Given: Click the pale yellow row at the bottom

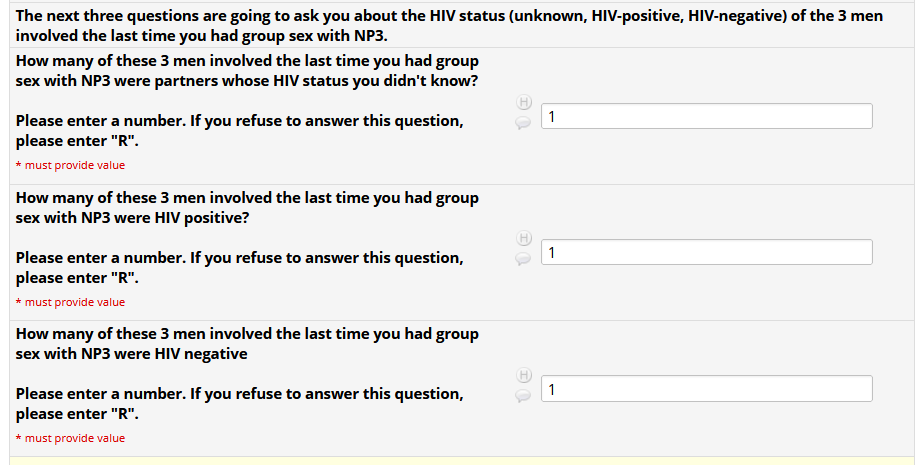Looking at the screenshot, I should pyautogui.click(x=460, y=460).
